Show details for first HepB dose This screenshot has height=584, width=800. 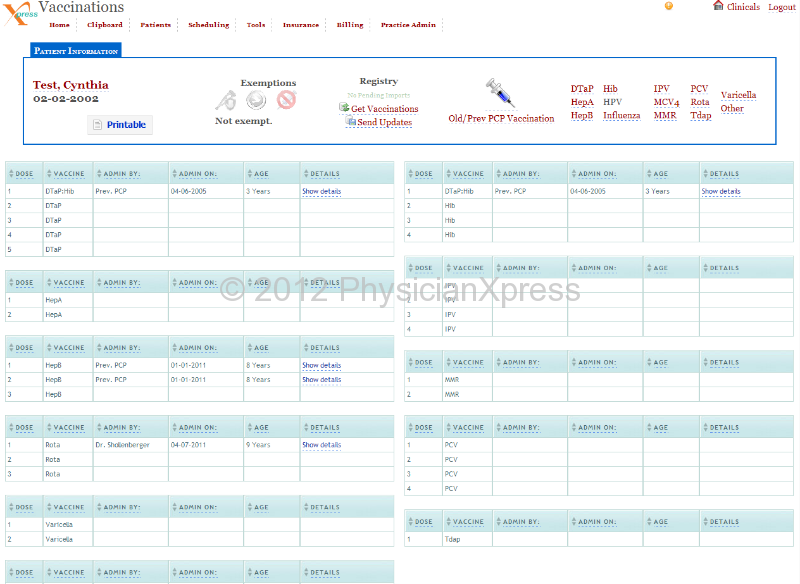point(321,365)
